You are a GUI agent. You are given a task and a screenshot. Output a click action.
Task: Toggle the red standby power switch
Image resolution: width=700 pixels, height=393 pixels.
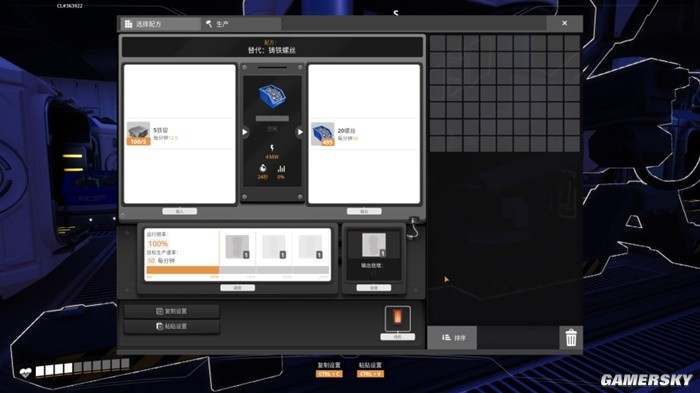click(397, 318)
